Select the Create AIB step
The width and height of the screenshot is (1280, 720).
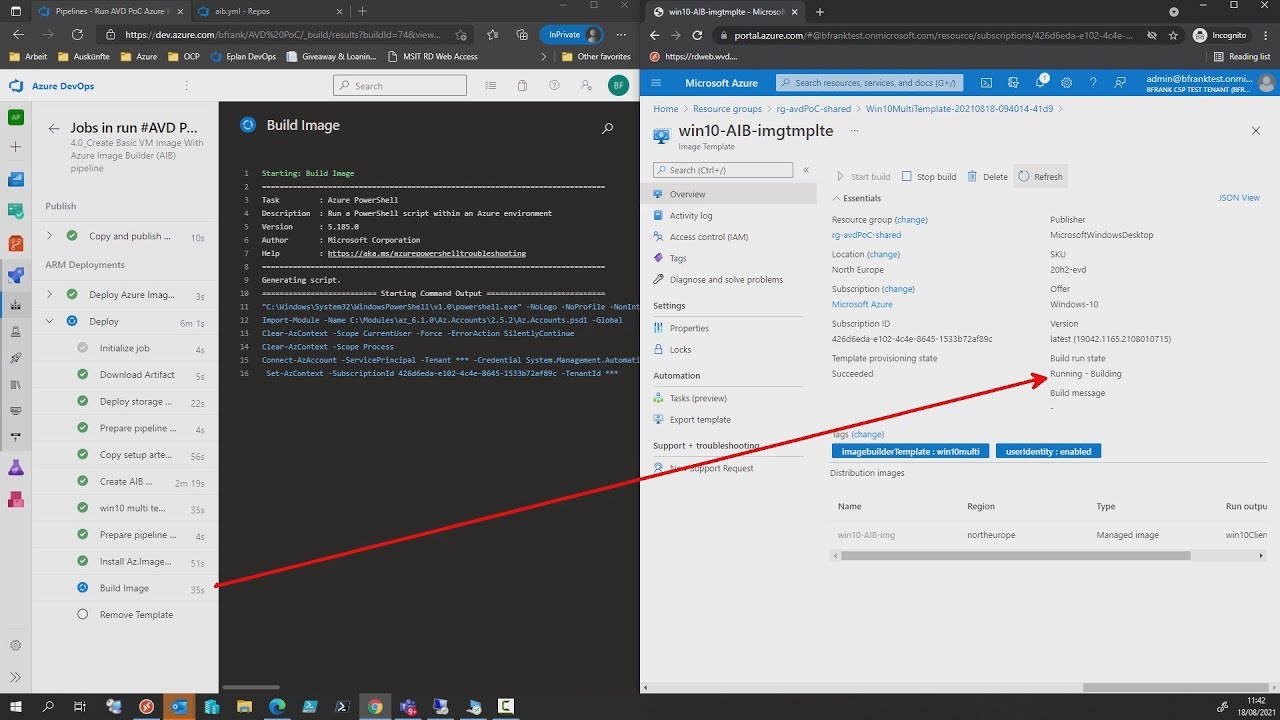coord(125,481)
